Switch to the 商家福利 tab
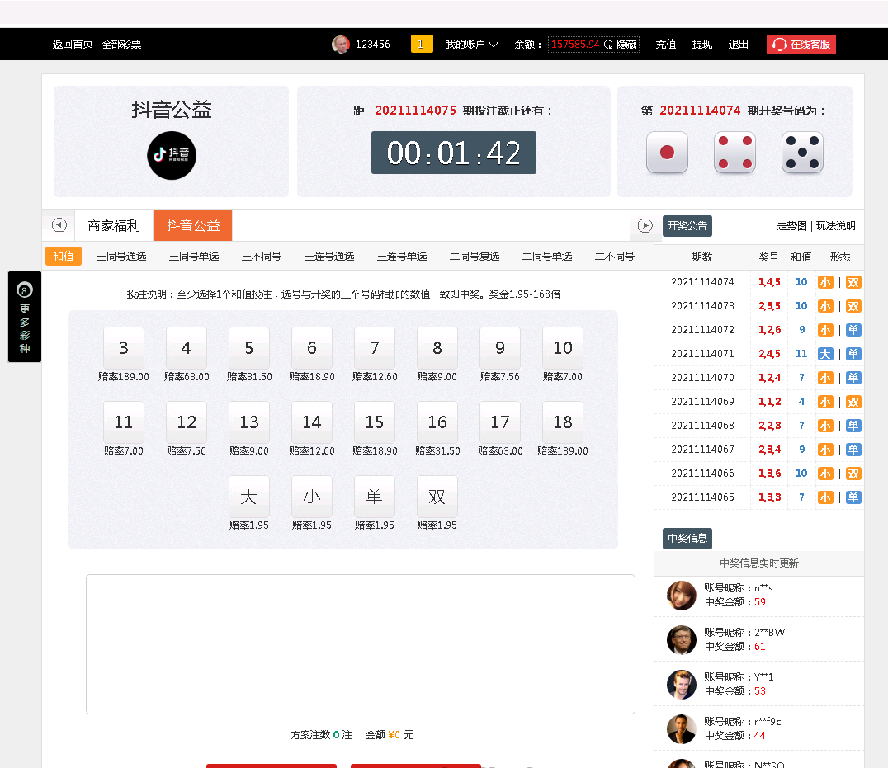This screenshot has height=768, width=888. [113, 226]
